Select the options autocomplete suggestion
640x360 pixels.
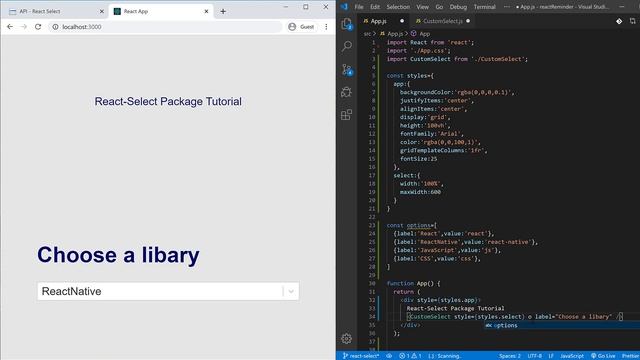click(562, 325)
